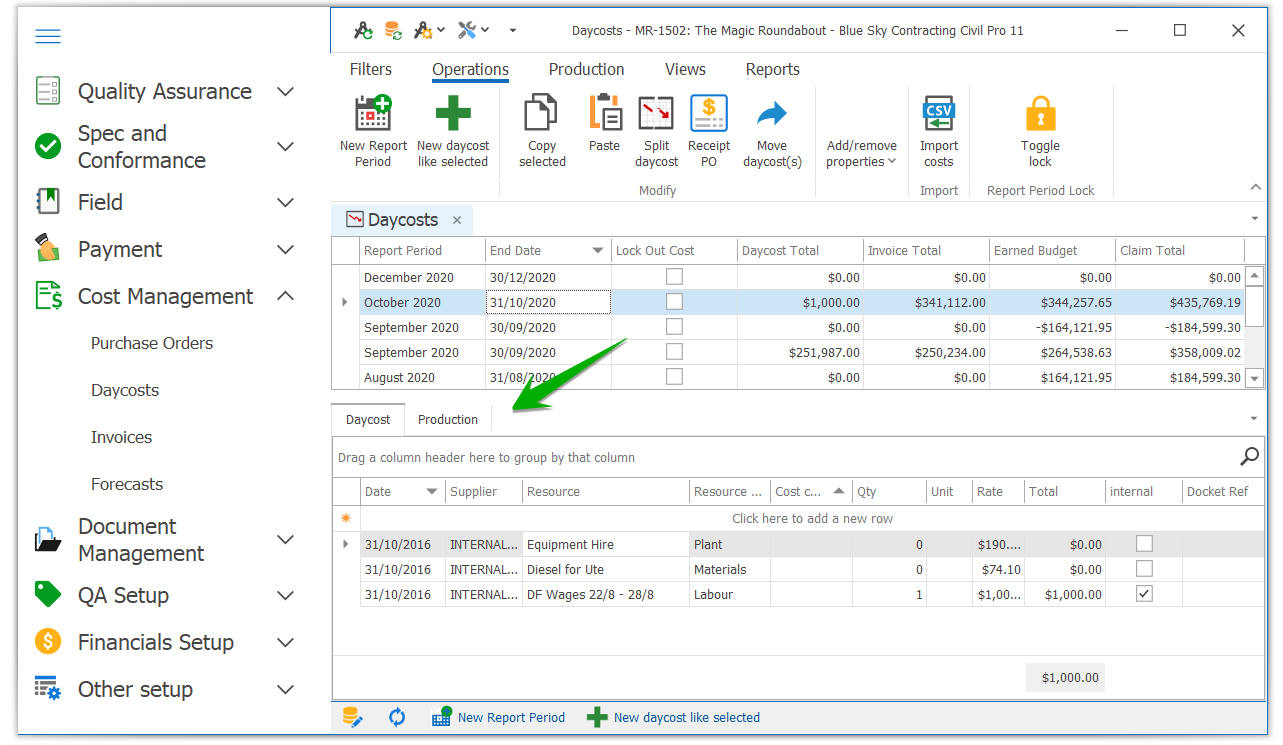Image resolution: width=1283 pixels, height=745 pixels.
Task: Open Purchase Orders in the sidebar
Action: tap(152, 343)
